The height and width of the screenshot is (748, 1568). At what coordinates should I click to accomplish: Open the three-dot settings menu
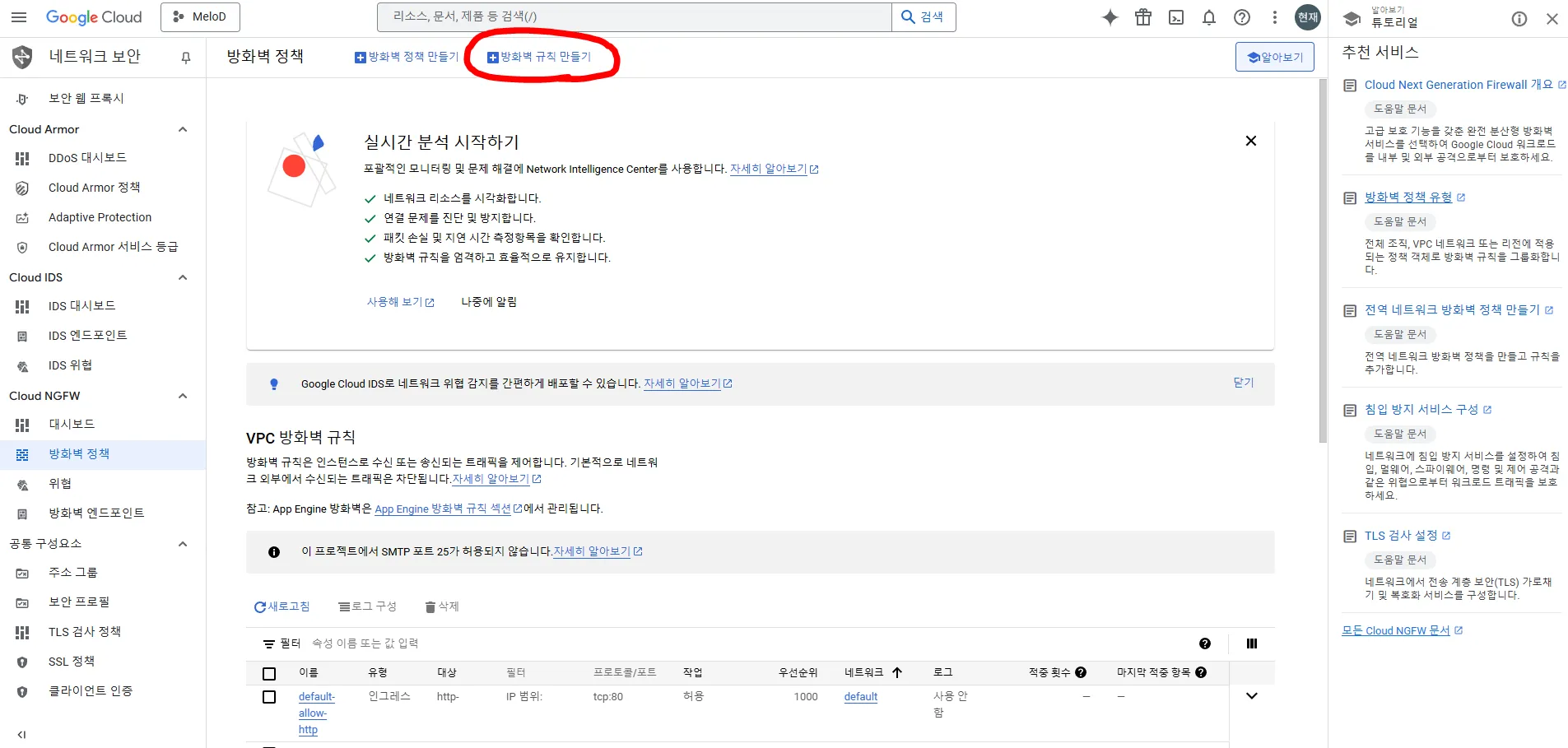click(1275, 17)
